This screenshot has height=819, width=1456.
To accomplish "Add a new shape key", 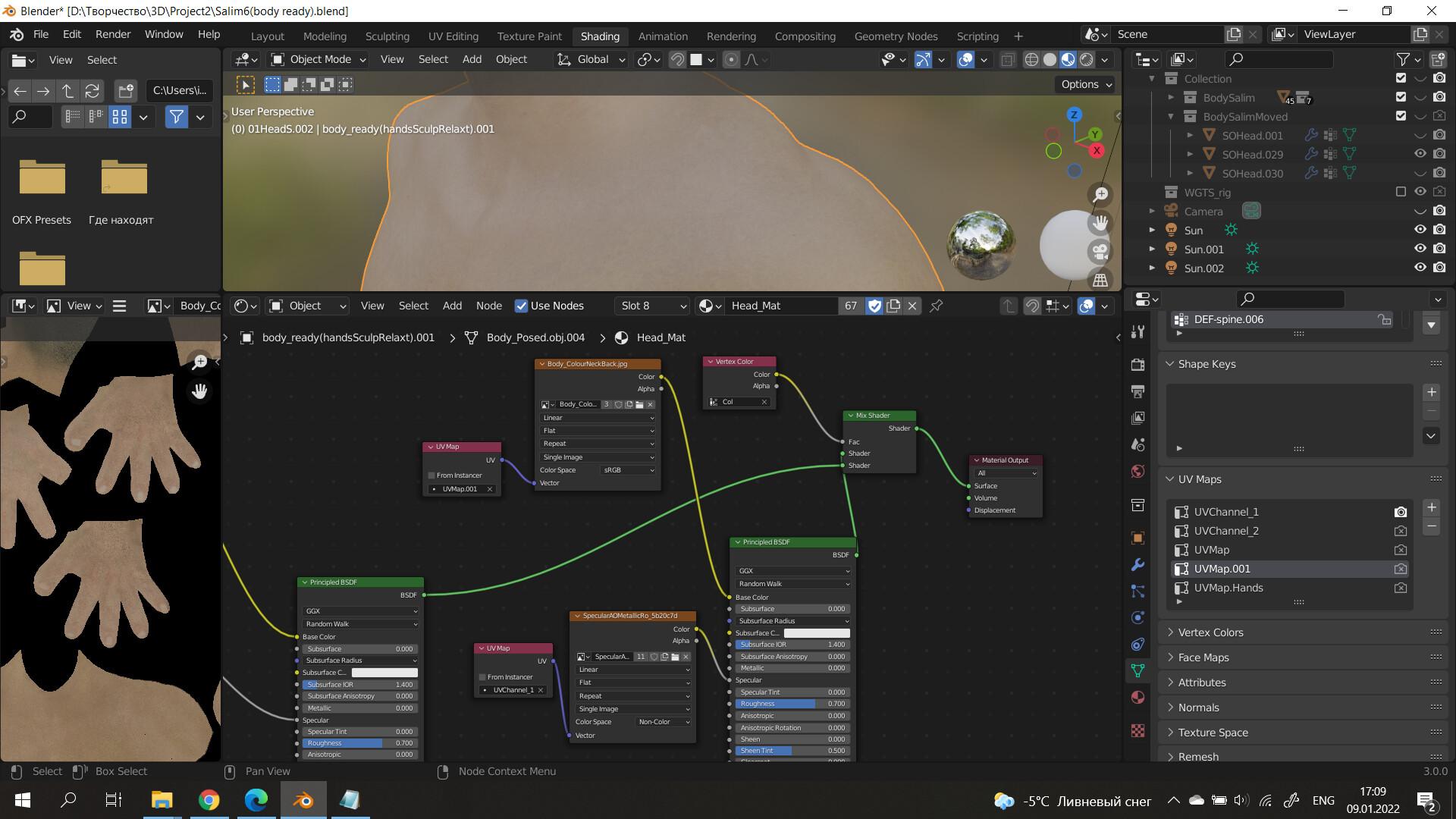I will (x=1431, y=392).
